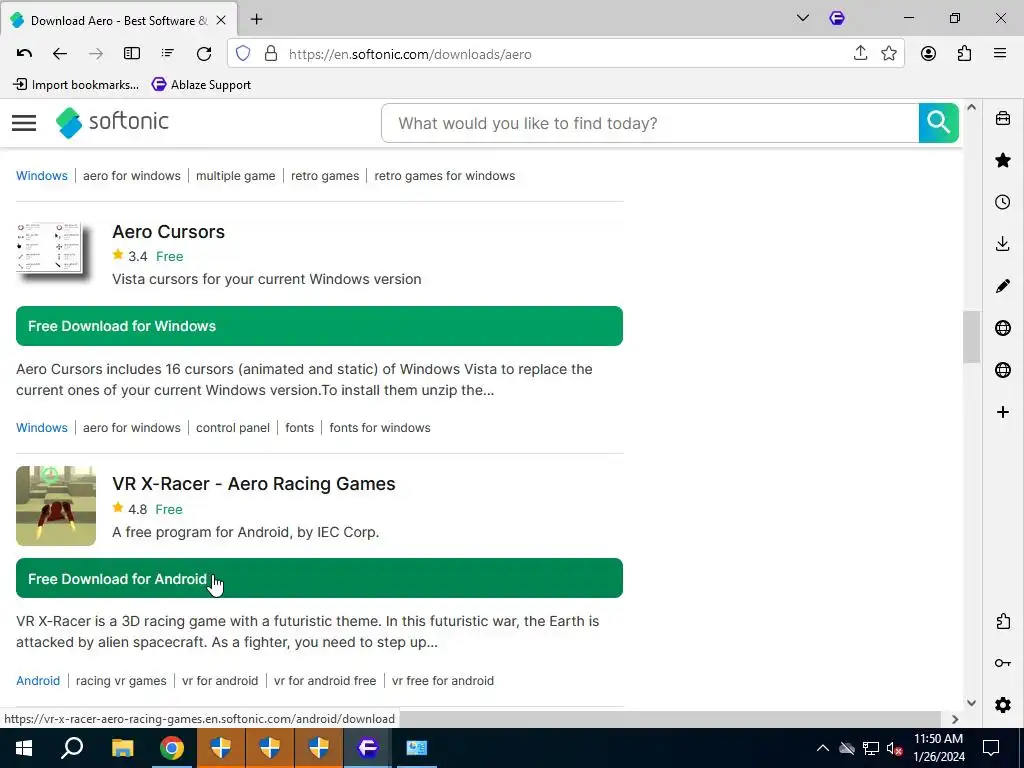This screenshot has width=1024, height=768.
Task: Bookmark this page with the star icon
Action: point(889,54)
